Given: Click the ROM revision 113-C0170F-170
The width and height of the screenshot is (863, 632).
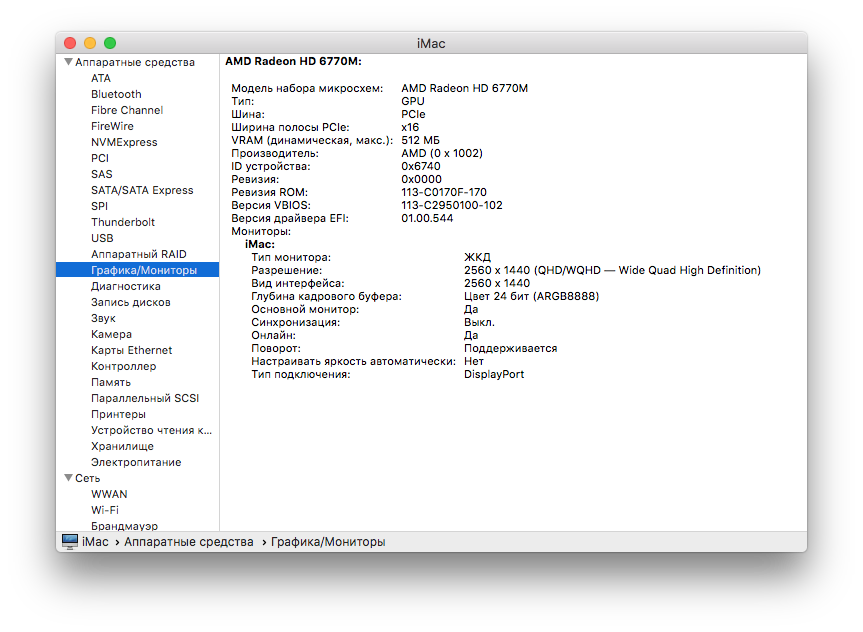Looking at the screenshot, I should (444, 192).
